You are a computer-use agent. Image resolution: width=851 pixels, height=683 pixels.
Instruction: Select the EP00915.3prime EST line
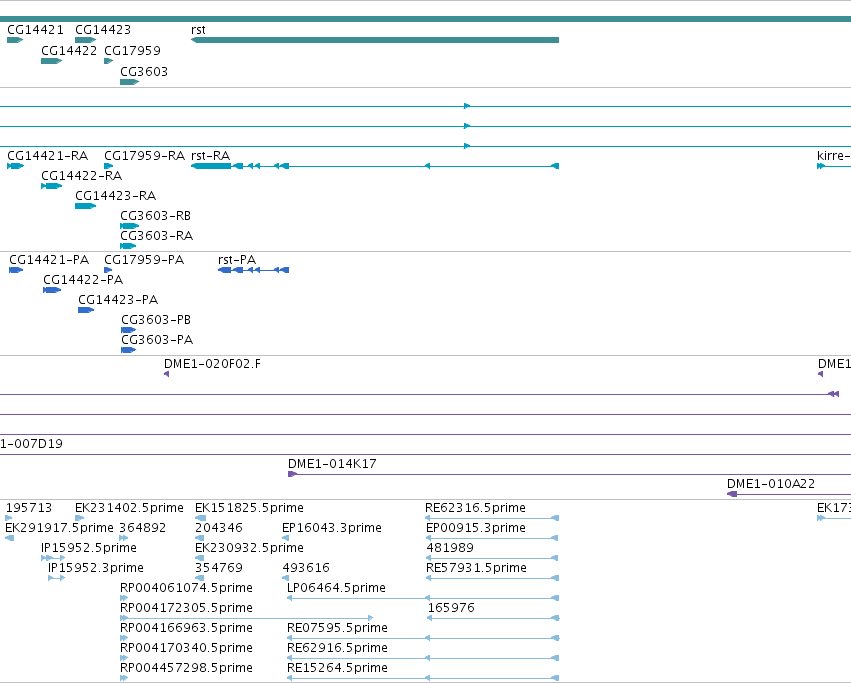pyautogui.click(x=492, y=538)
